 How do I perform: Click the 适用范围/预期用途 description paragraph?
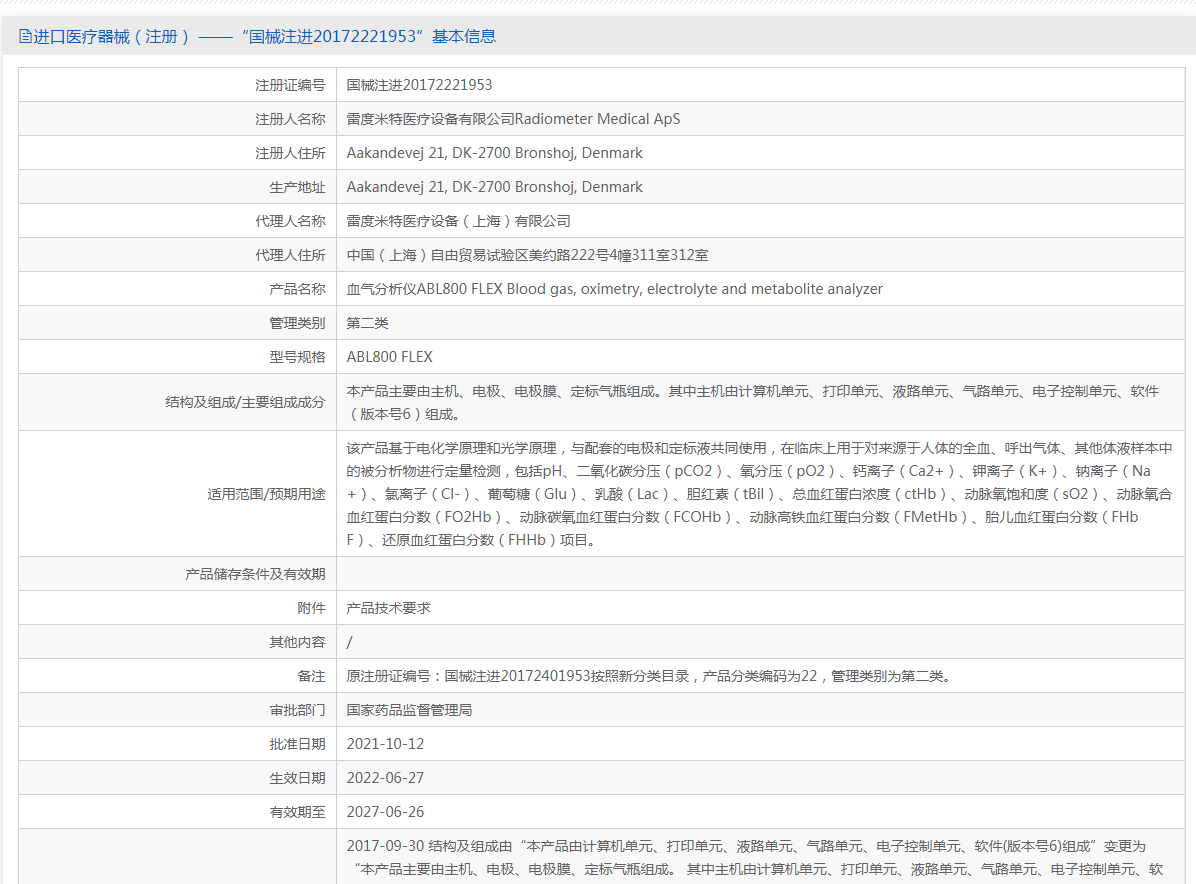(758, 494)
